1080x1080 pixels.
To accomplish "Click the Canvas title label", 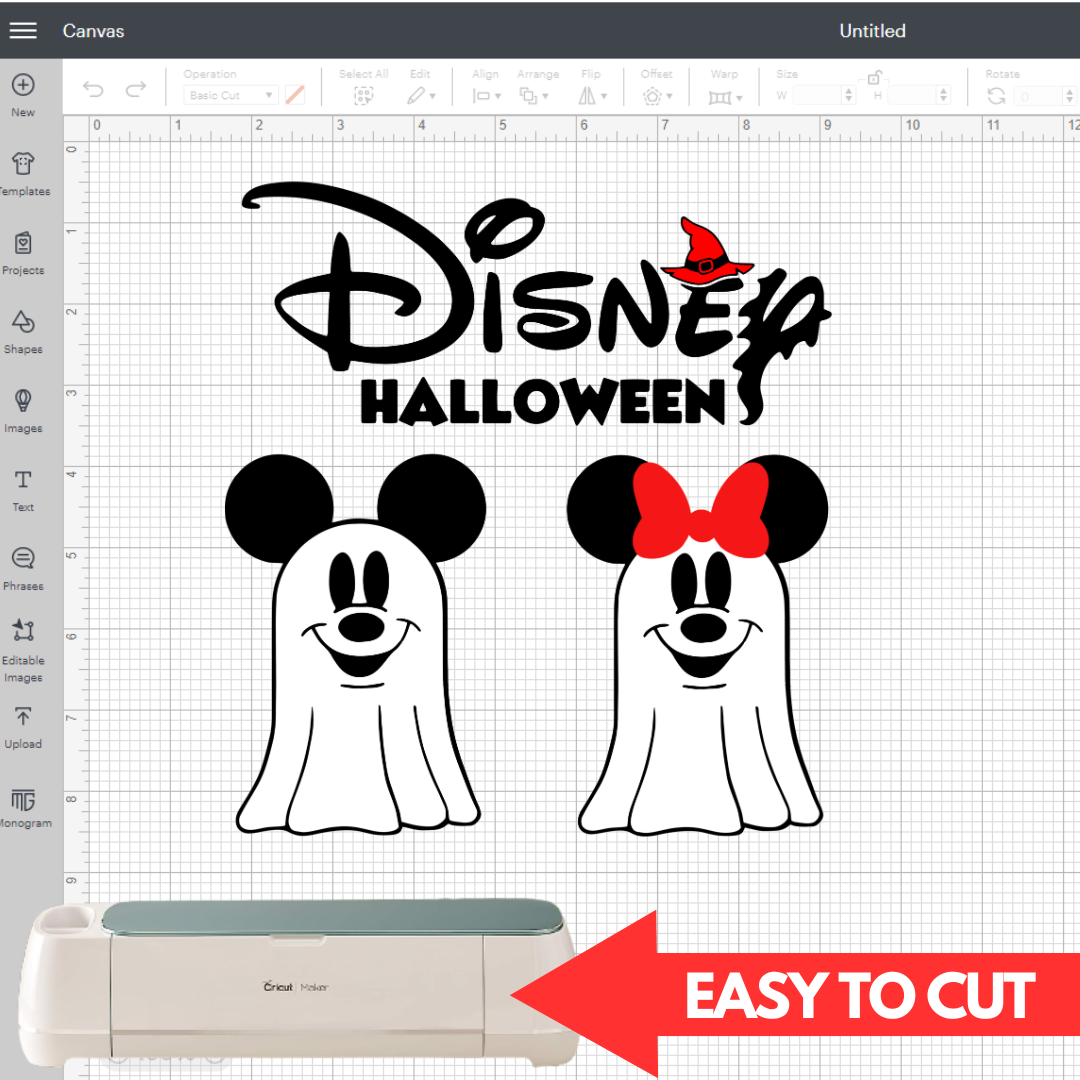I will coord(94,31).
